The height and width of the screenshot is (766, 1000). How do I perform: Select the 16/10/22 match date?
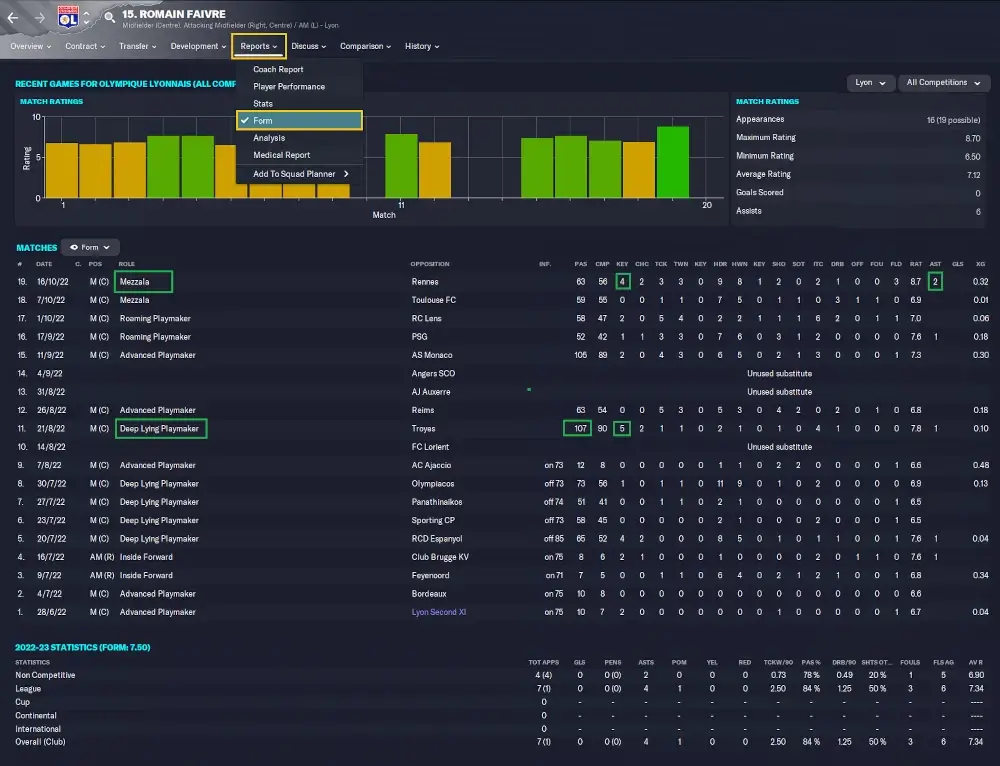pyautogui.click(x=52, y=282)
